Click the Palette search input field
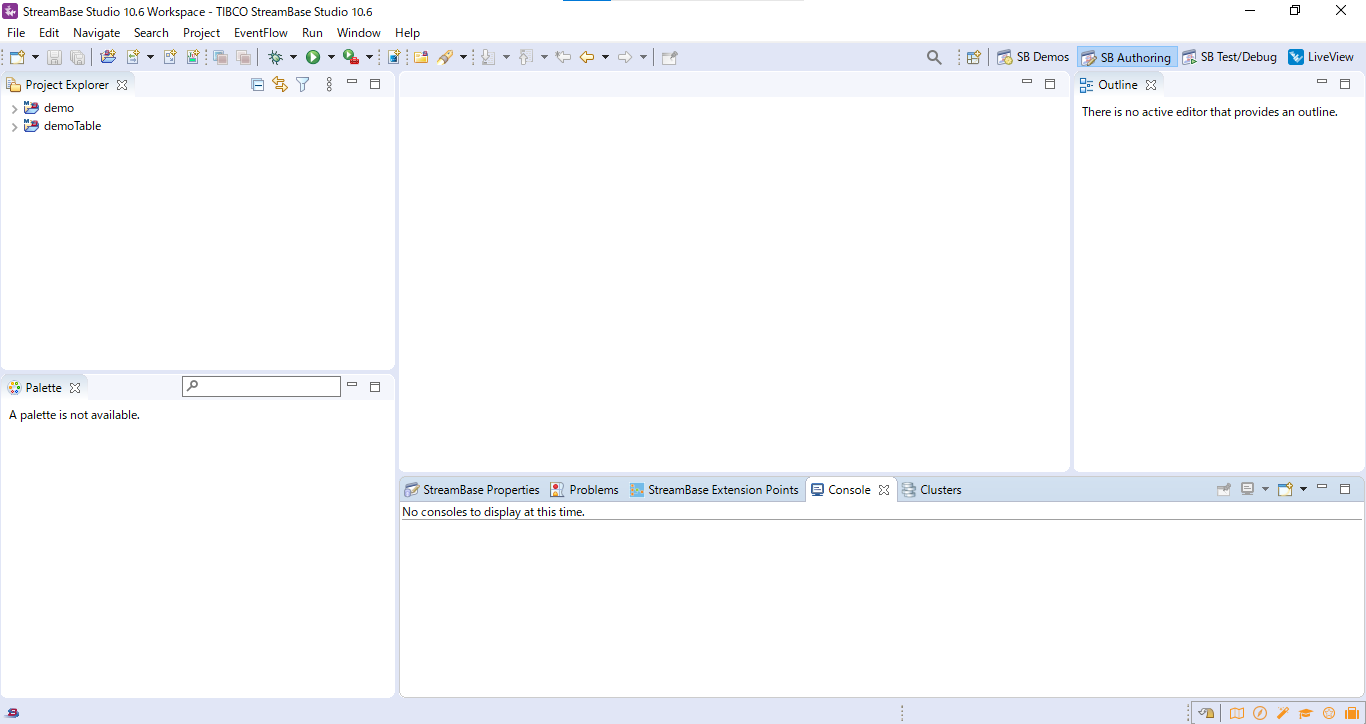Viewport: 1366px width, 724px height. click(x=261, y=386)
